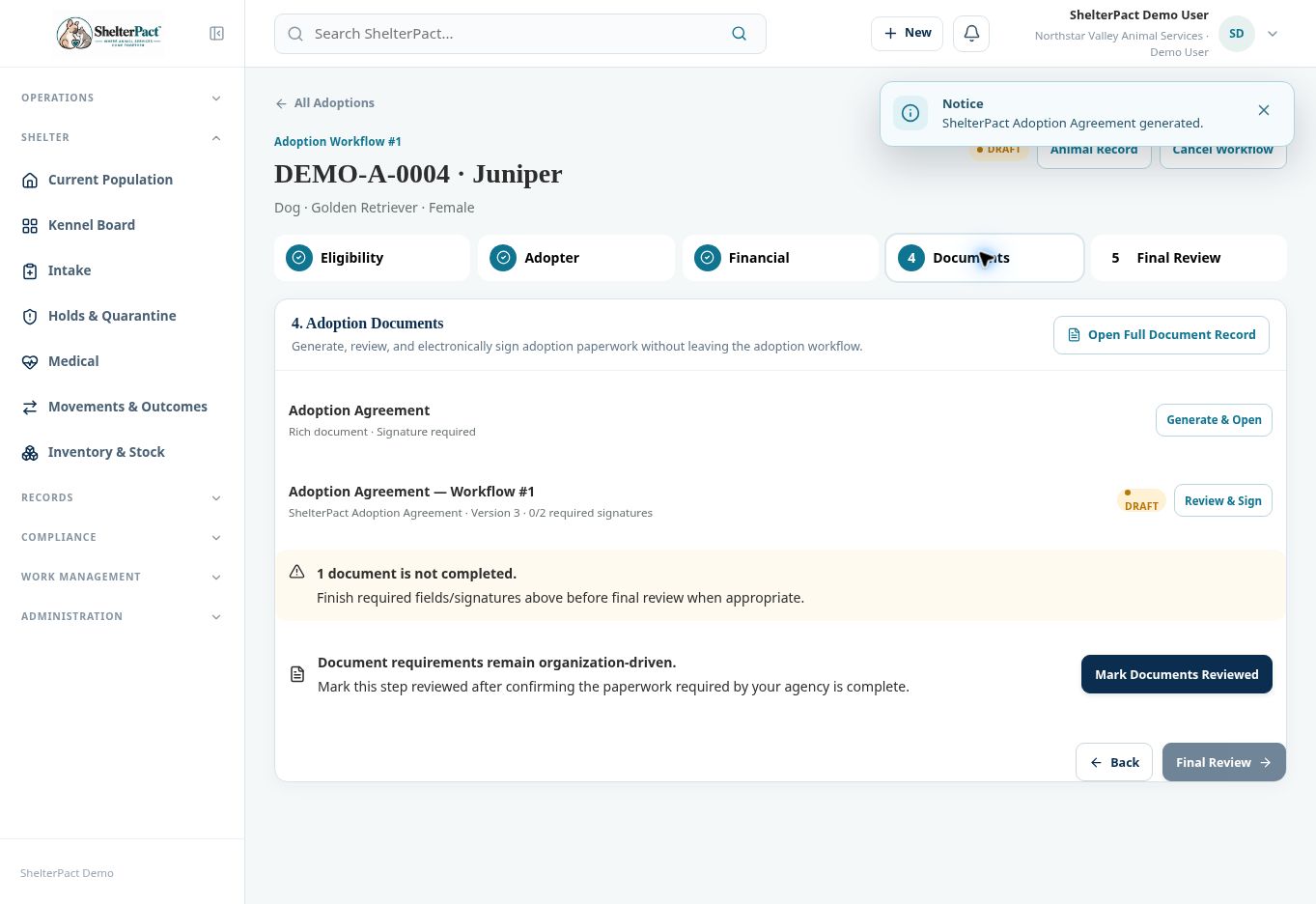Open the notifications bell
This screenshot has height=904, width=1316.
[x=971, y=33]
